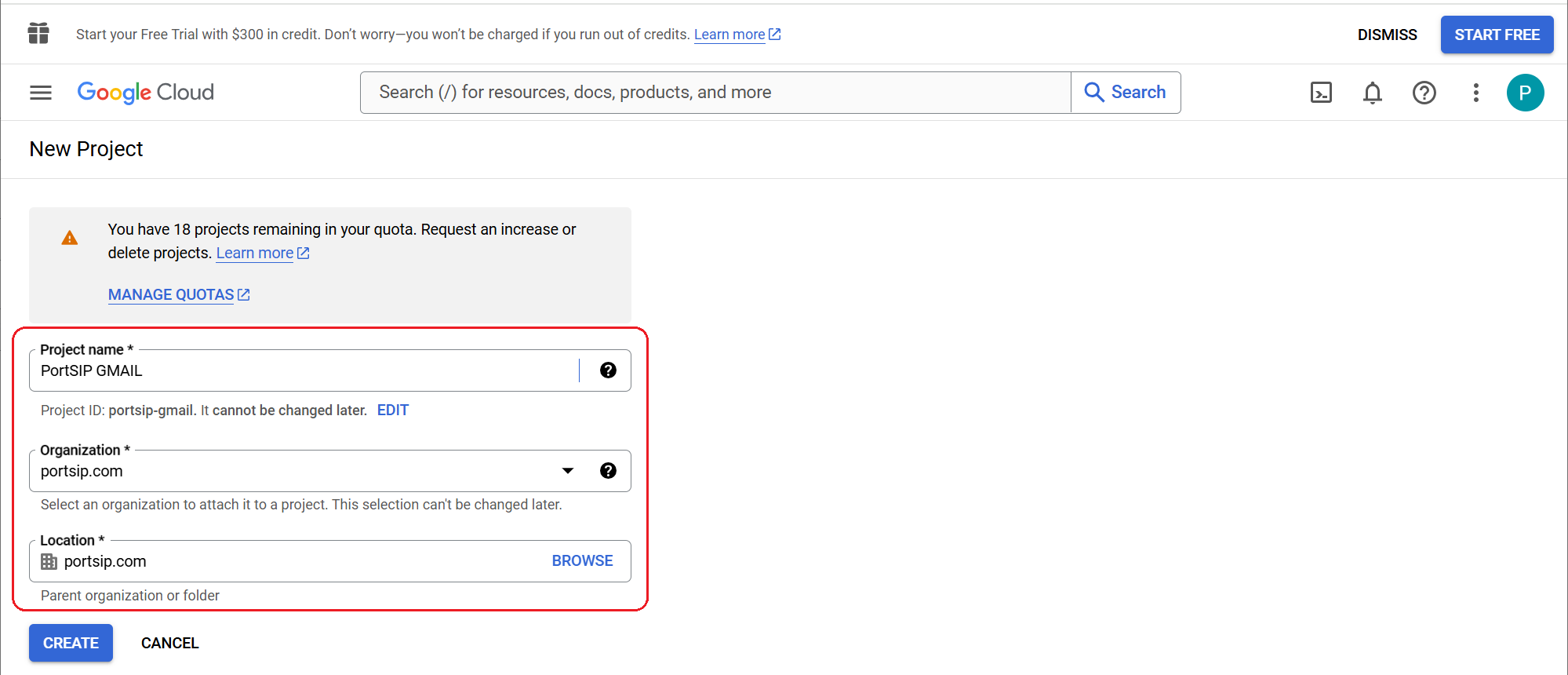Click Start Free trial button
This screenshot has width=1568, height=675.
[x=1496, y=35]
